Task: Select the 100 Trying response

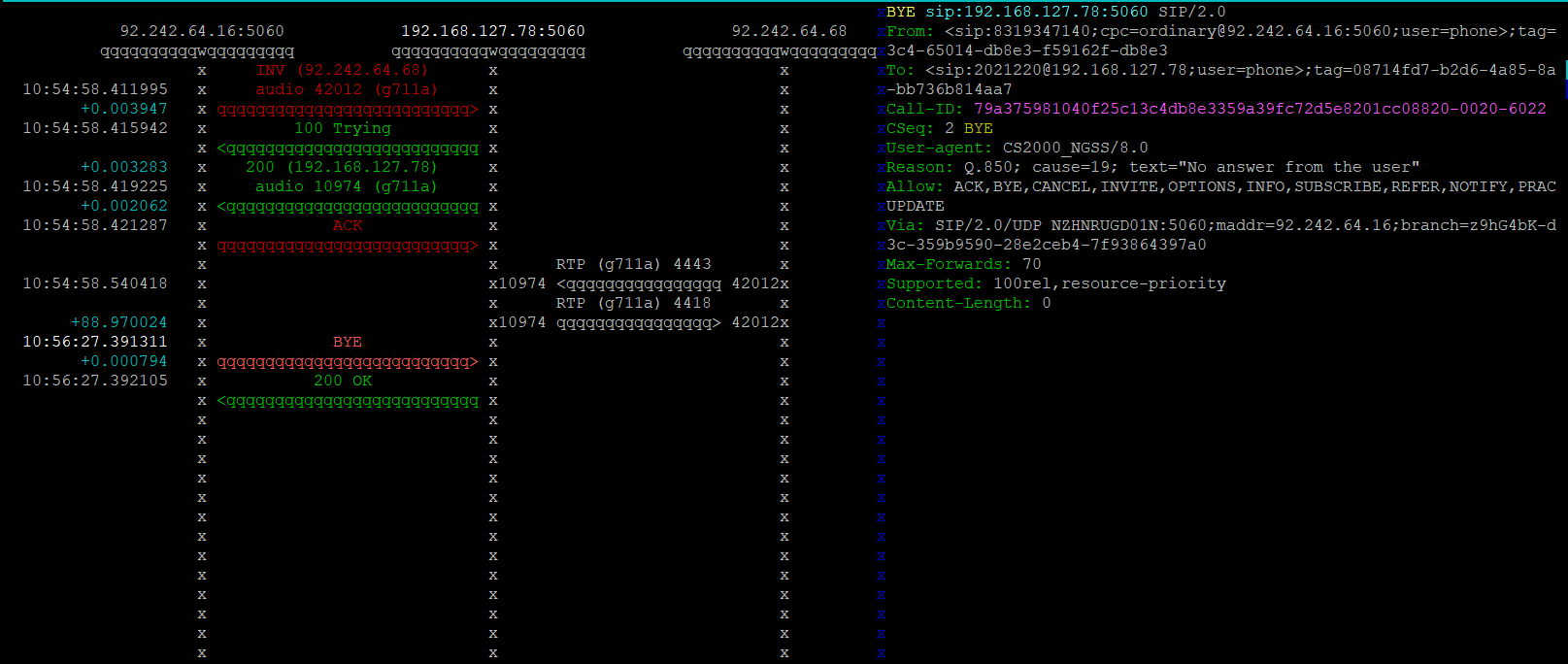Action: (342, 128)
